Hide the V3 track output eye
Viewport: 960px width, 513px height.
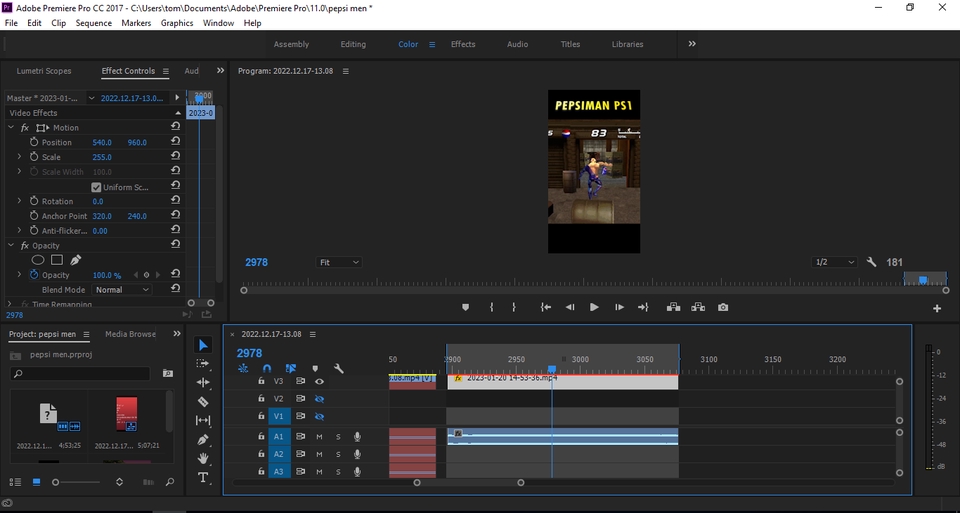[320, 381]
